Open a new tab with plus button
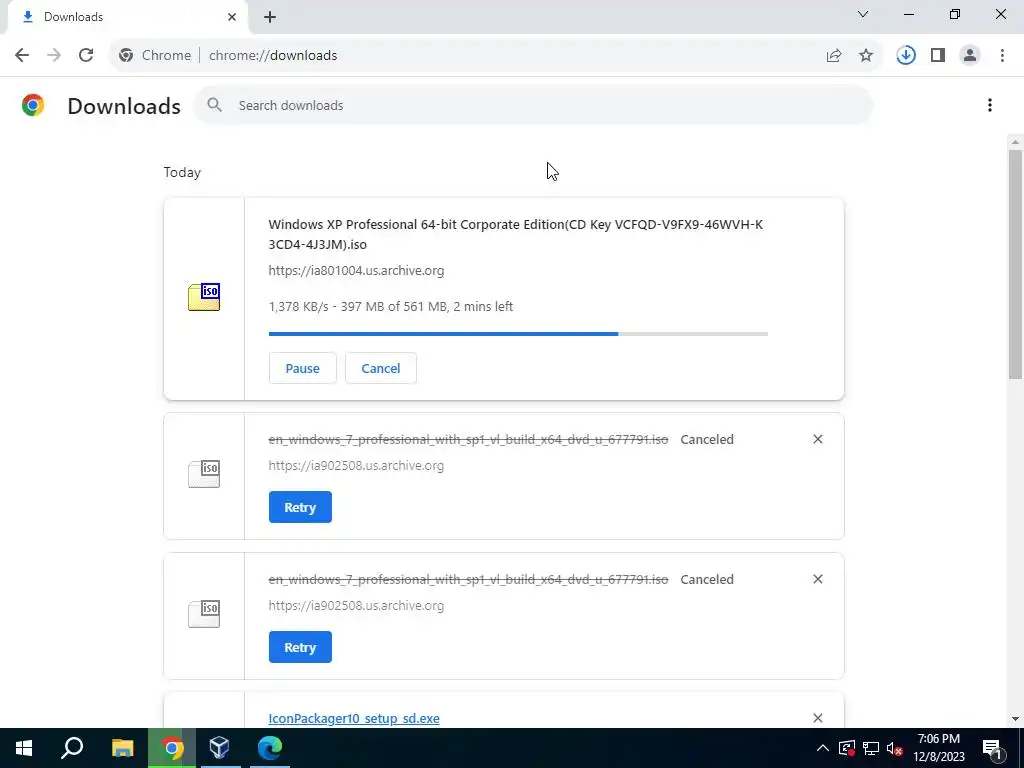Screen dimensions: 1024x768 270,17
